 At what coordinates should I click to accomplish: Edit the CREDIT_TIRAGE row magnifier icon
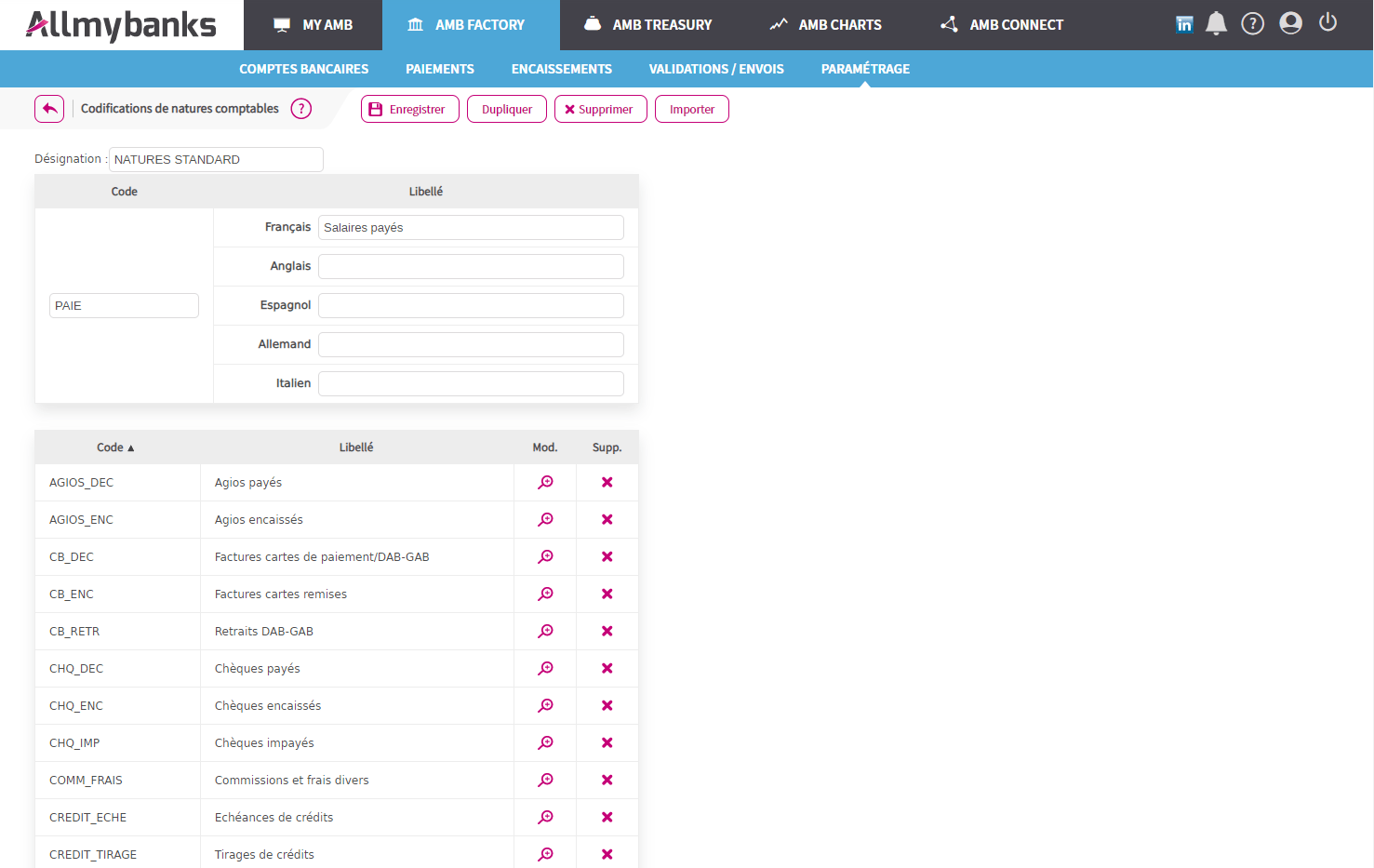click(546, 854)
